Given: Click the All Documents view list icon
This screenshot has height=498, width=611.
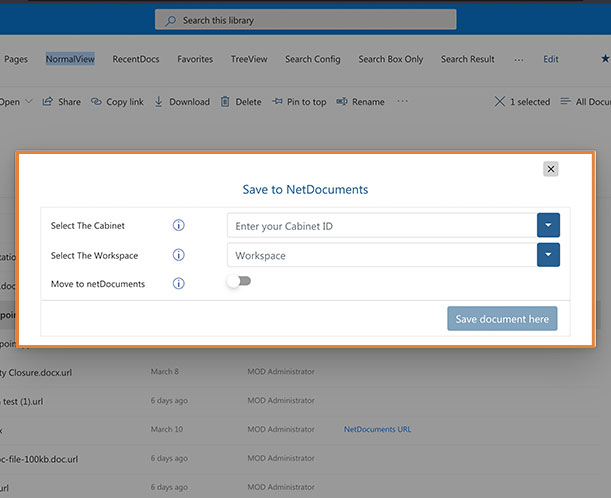Looking at the screenshot, I should click(x=565, y=102).
